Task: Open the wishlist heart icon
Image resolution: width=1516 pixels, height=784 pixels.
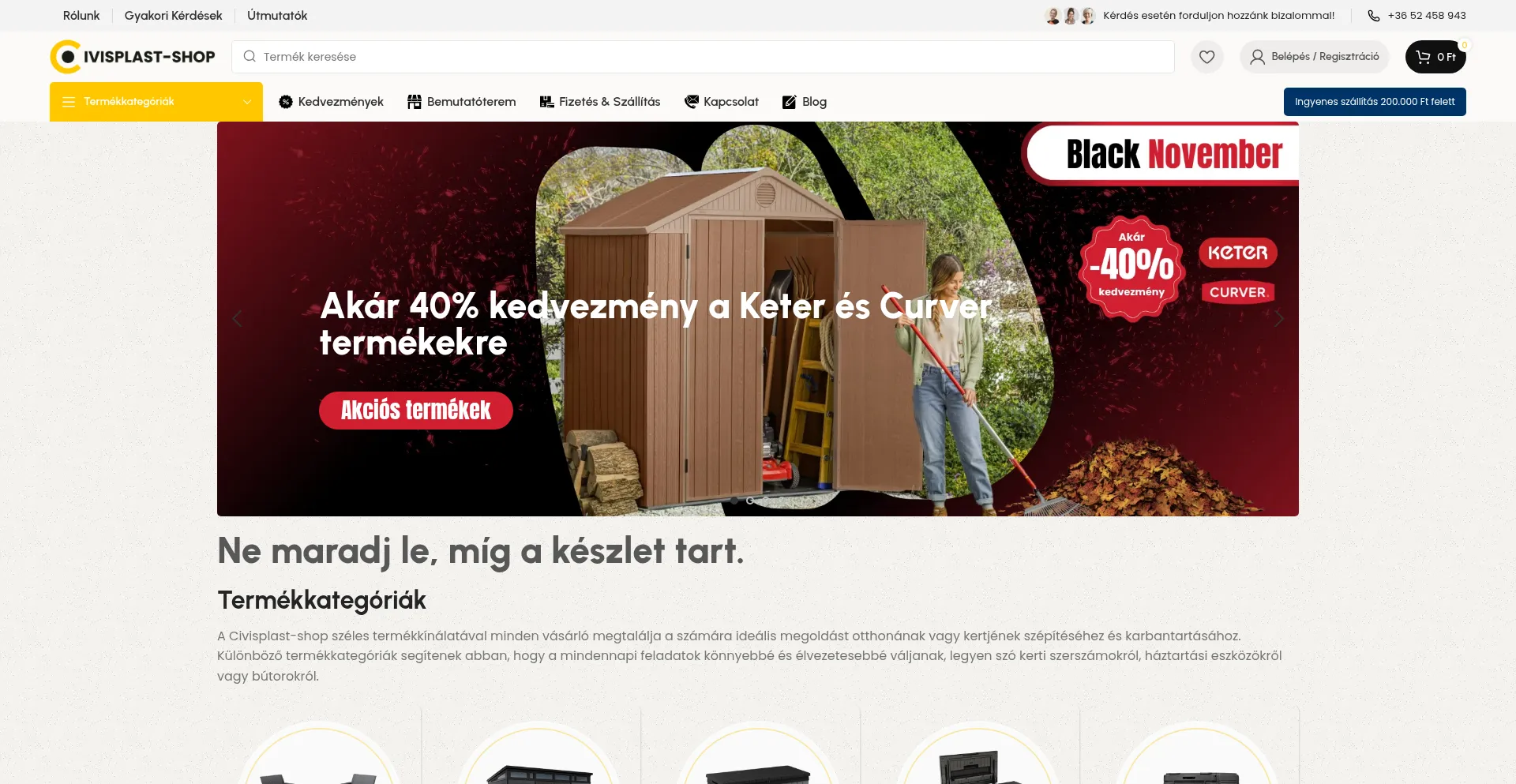Action: pos(1206,57)
